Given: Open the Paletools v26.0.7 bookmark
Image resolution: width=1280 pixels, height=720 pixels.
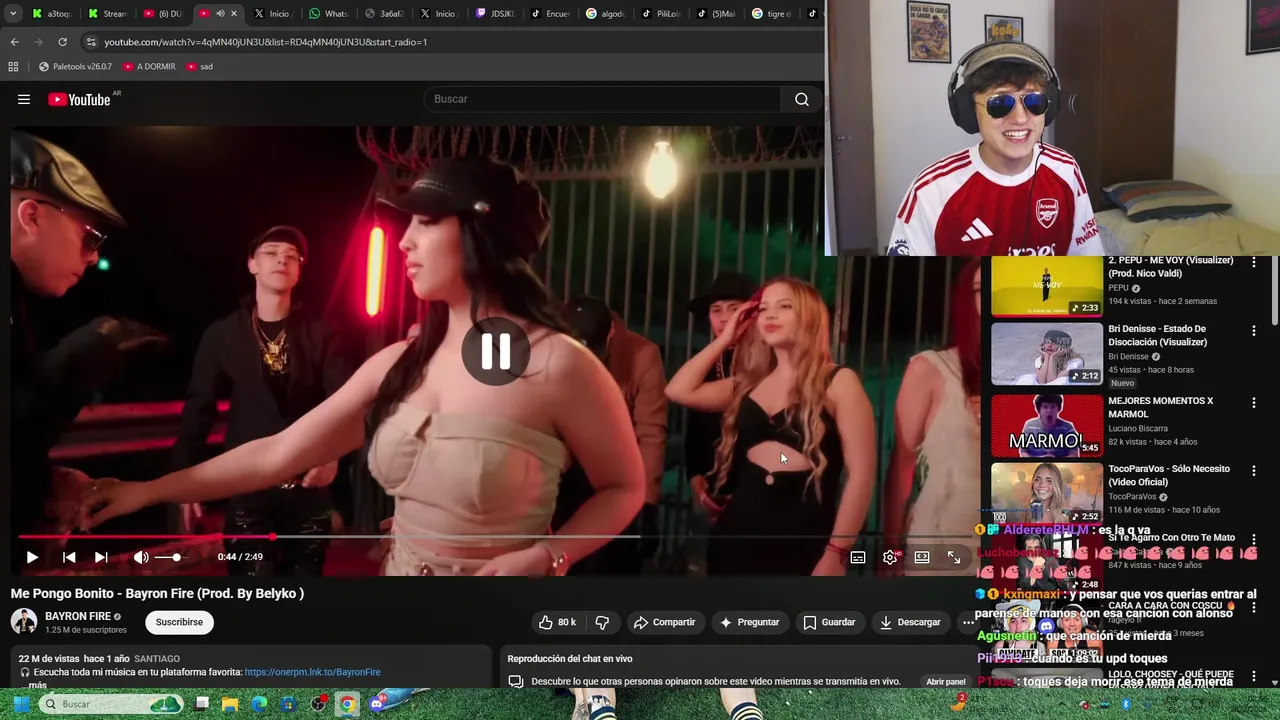Looking at the screenshot, I should [75, 67].
